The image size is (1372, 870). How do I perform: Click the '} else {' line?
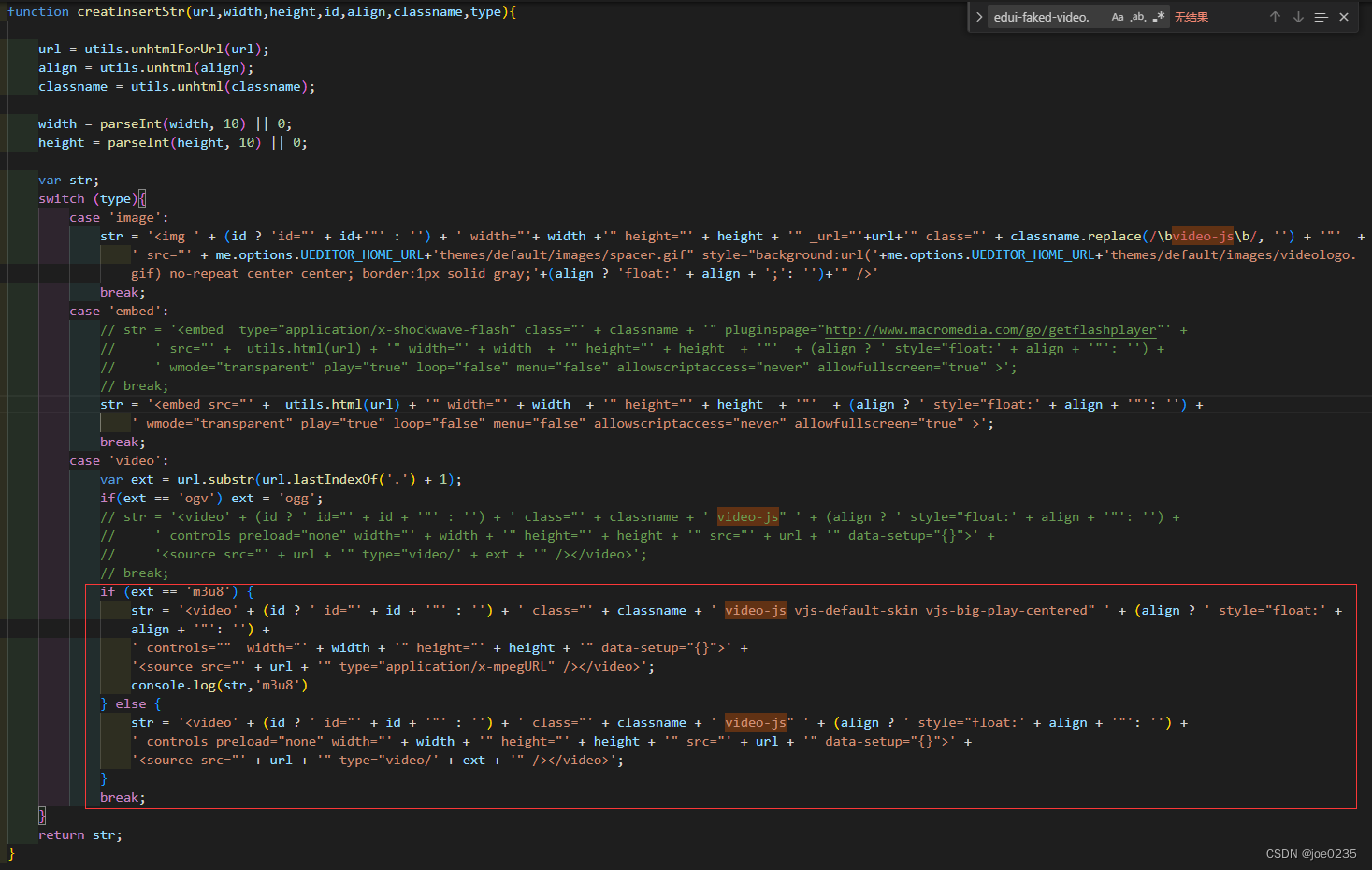tap(131, 703)
